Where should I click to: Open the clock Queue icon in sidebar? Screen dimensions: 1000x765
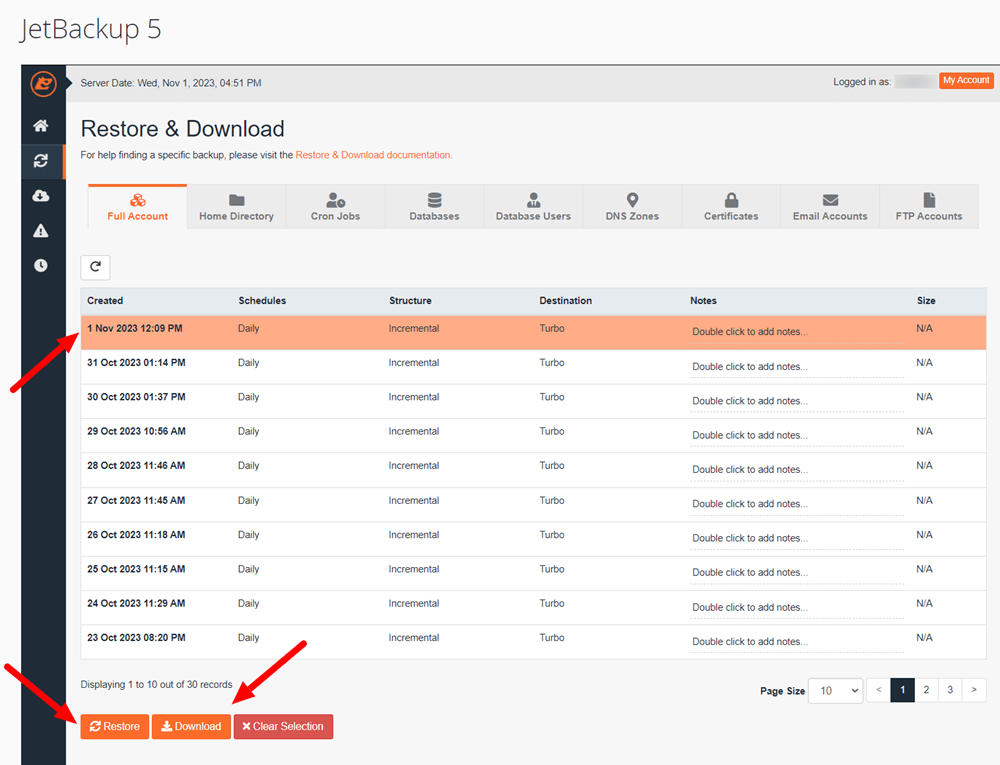click(x=41, y=265)
